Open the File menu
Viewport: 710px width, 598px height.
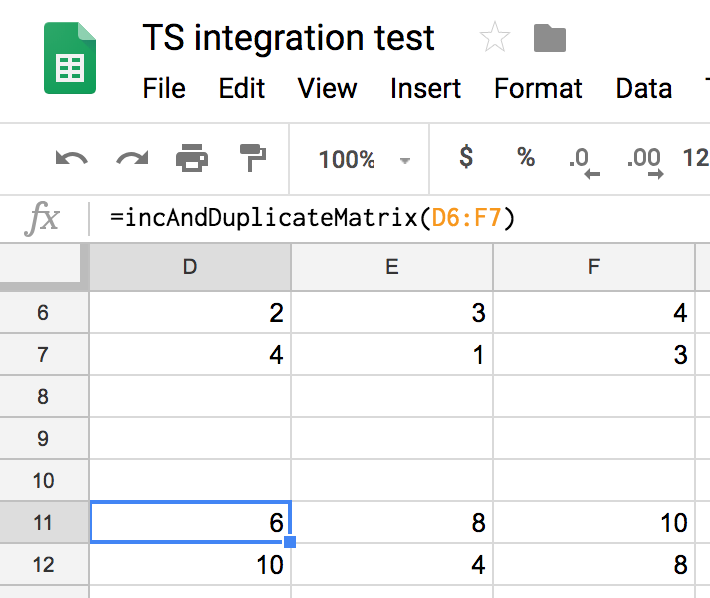(164, 88)
